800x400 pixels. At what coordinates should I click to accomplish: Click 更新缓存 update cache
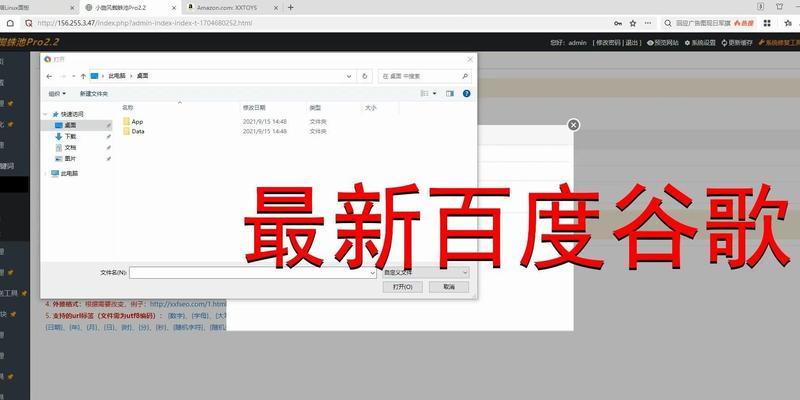pyautogui.click(x=737, y=43)
